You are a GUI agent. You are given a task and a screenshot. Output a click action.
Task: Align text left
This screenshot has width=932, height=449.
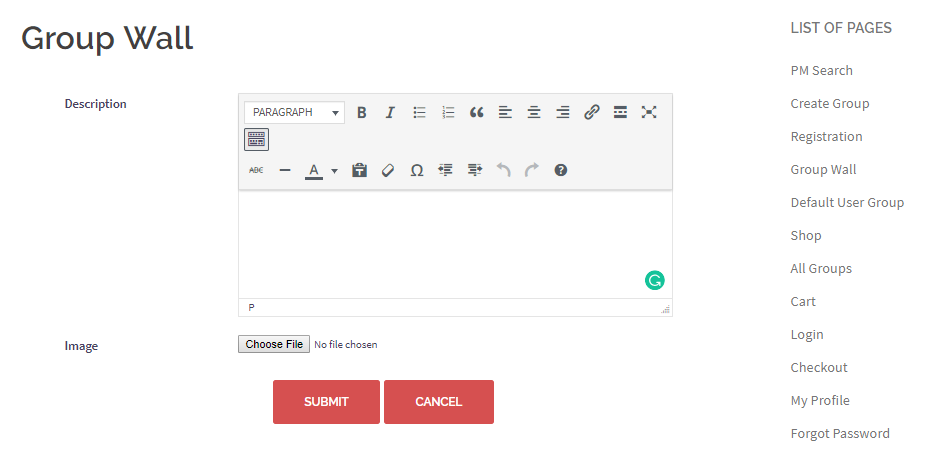point(505,112)
